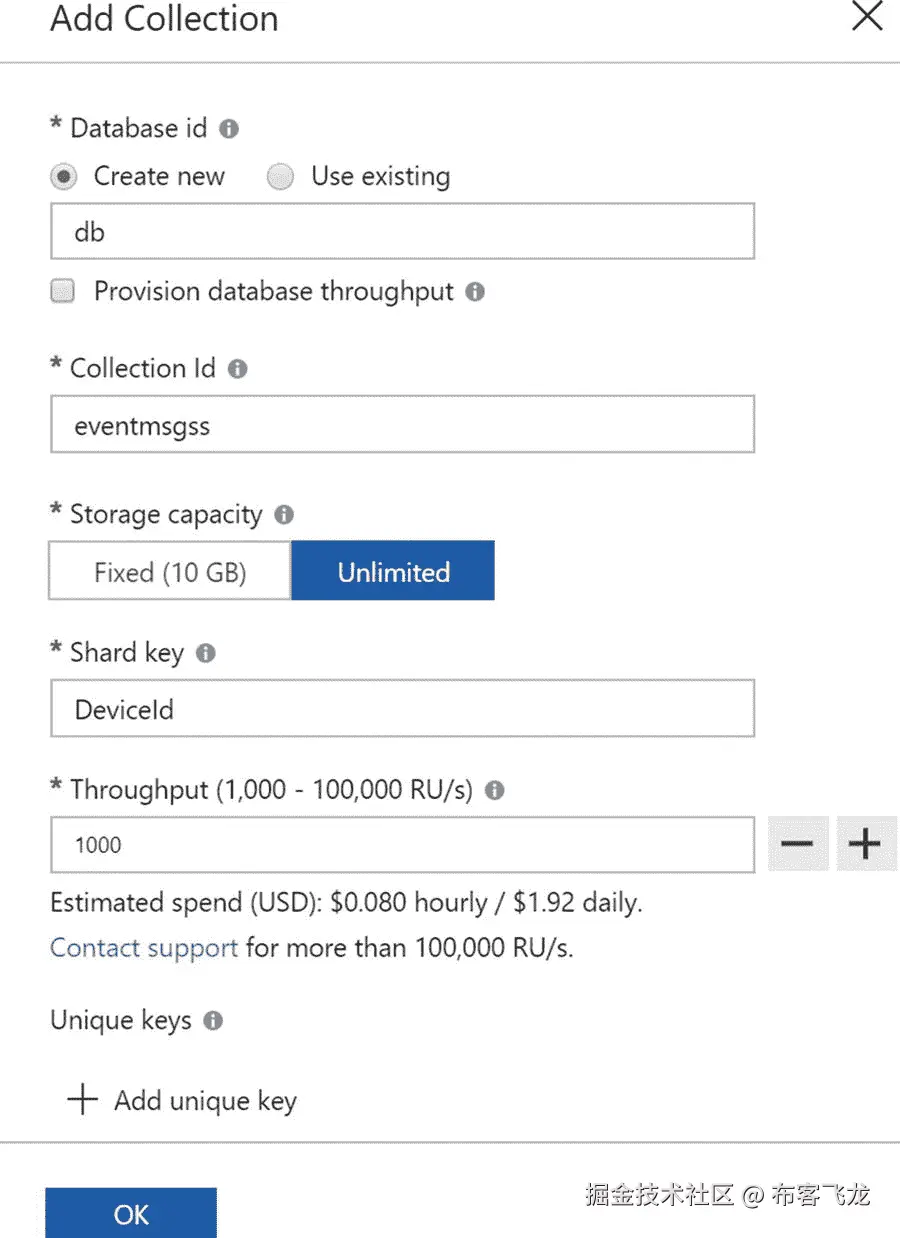This screenshot has height=1238, width=900.
Task: Click info icon next to Storage capacity
Action: click(x=284, y=515)
